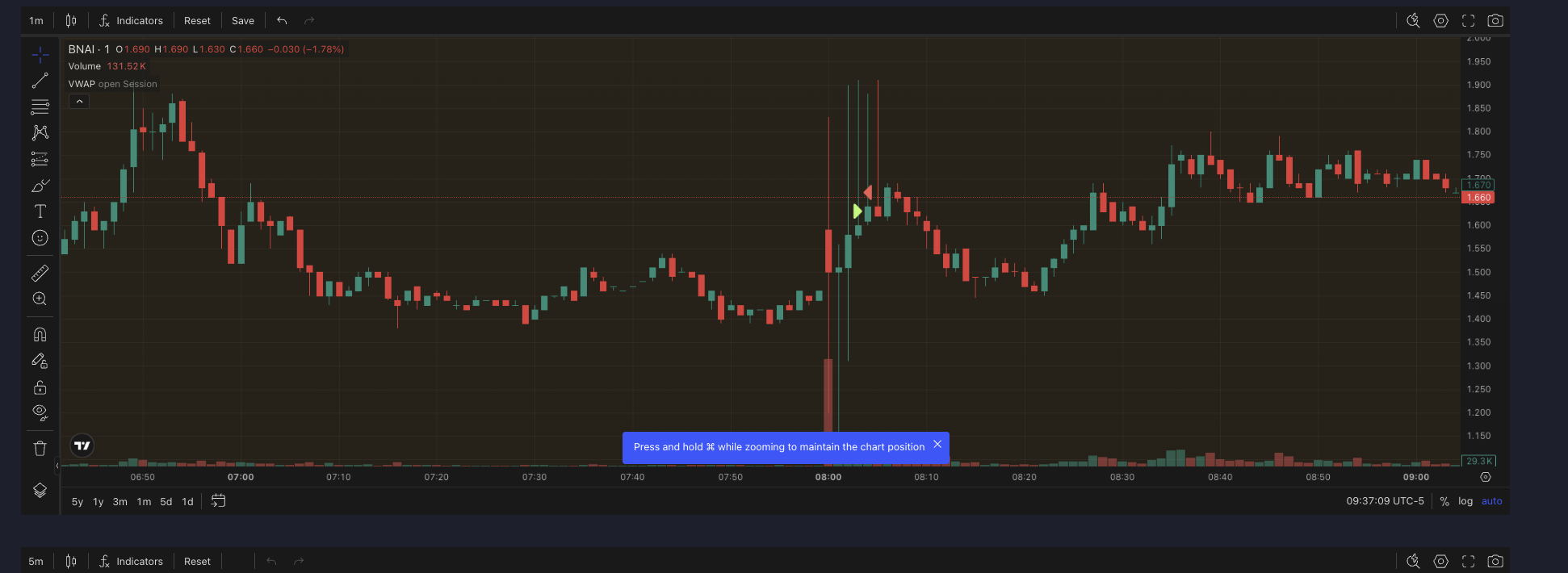Image resolution: width=1568 pixels, height=573 pixels.
Task: Toggle the lock all drawings icon
Action: point(40,387)
